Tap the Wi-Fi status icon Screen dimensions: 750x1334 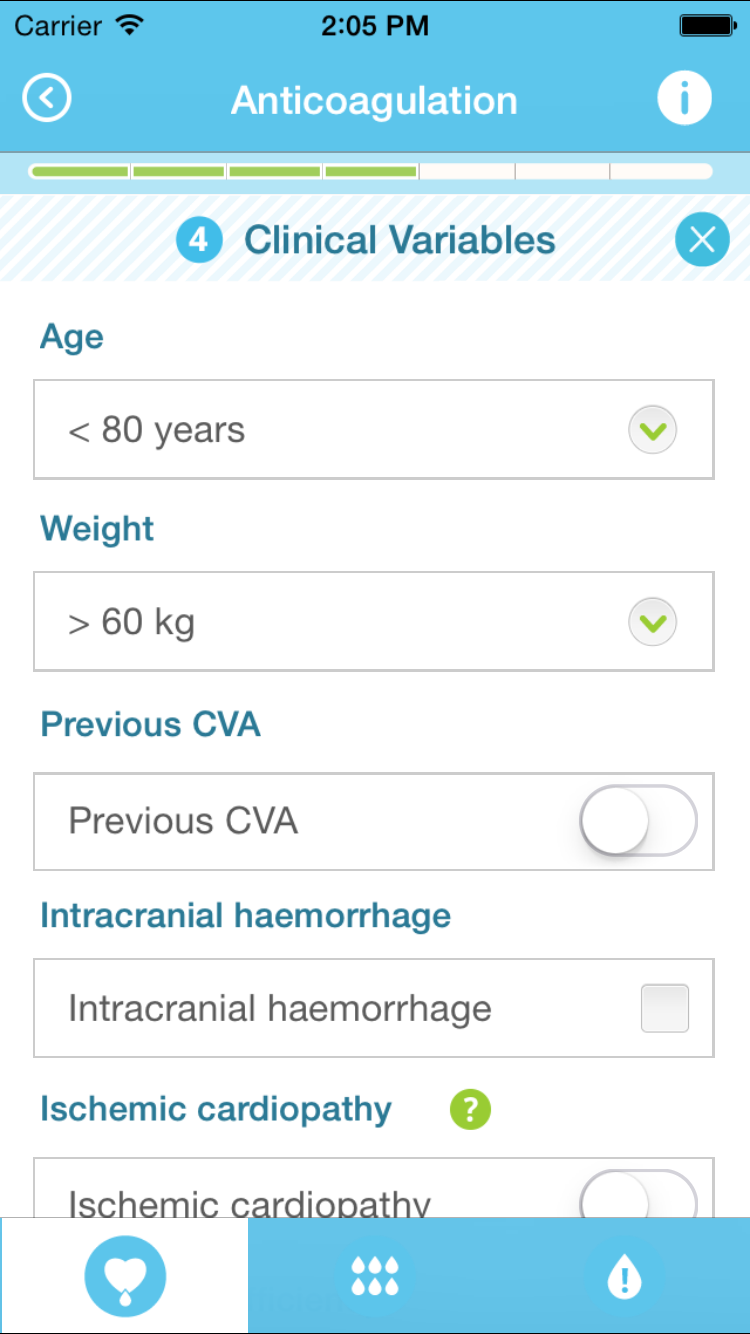tap(130, 25)
